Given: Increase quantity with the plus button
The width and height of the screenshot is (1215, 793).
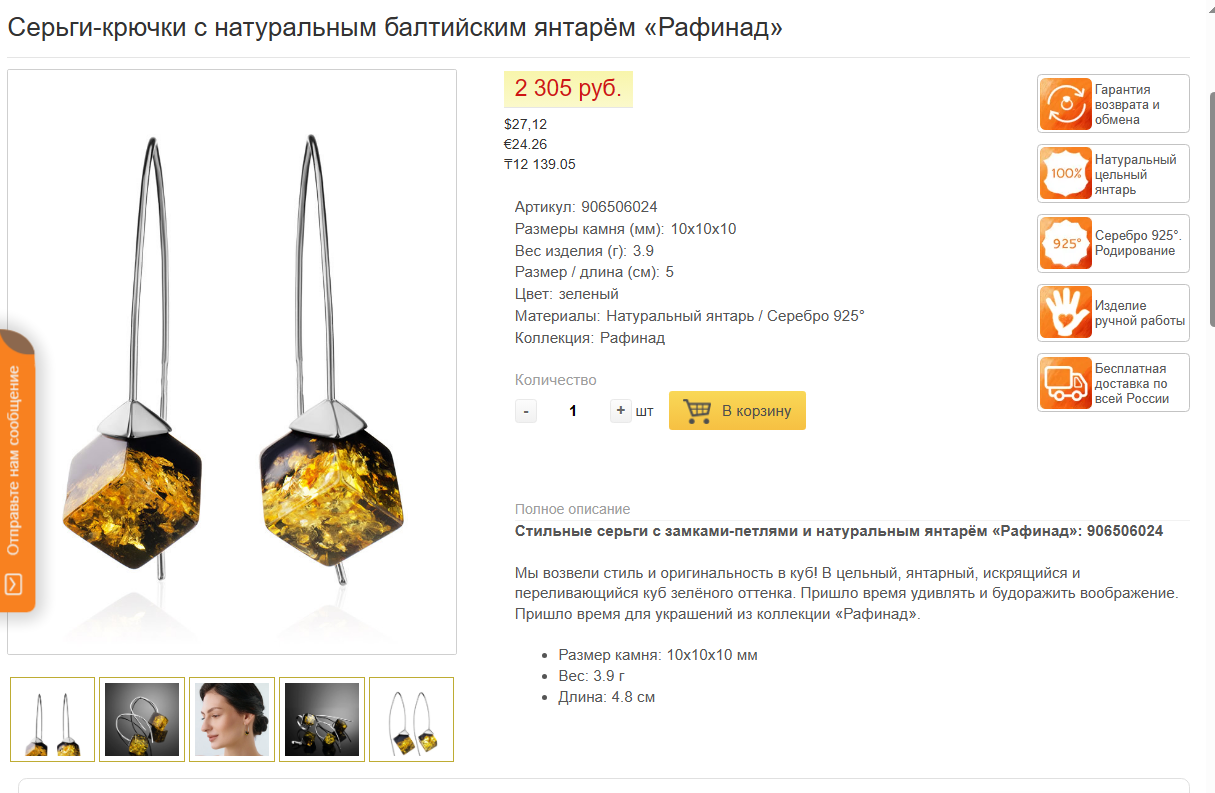Looking at the screenshot, I should click(621, 410).
